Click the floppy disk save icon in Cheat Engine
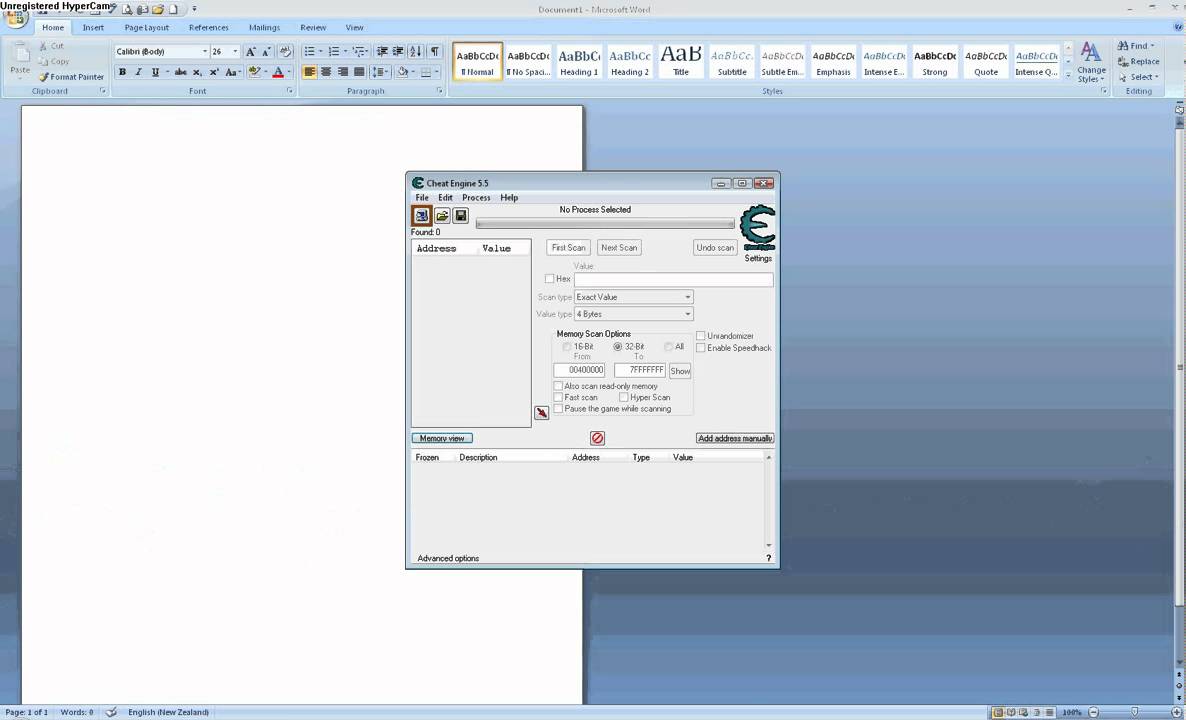1186x720 pixels. pyautogui.click(x=461, y=216)
